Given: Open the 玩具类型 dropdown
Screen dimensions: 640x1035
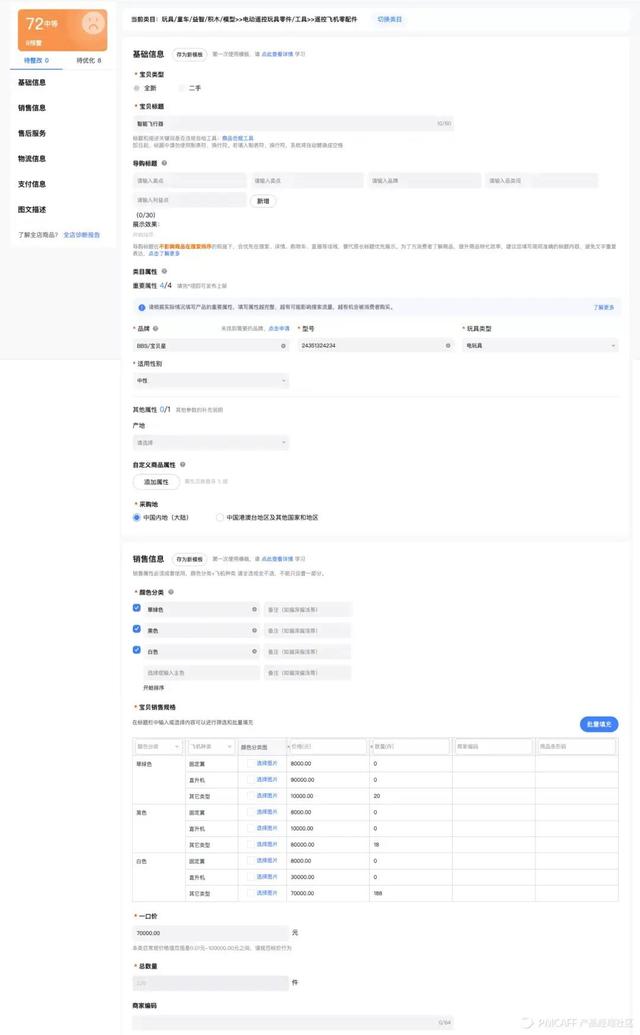Looking at the screenshot, I should click(540, 346).
